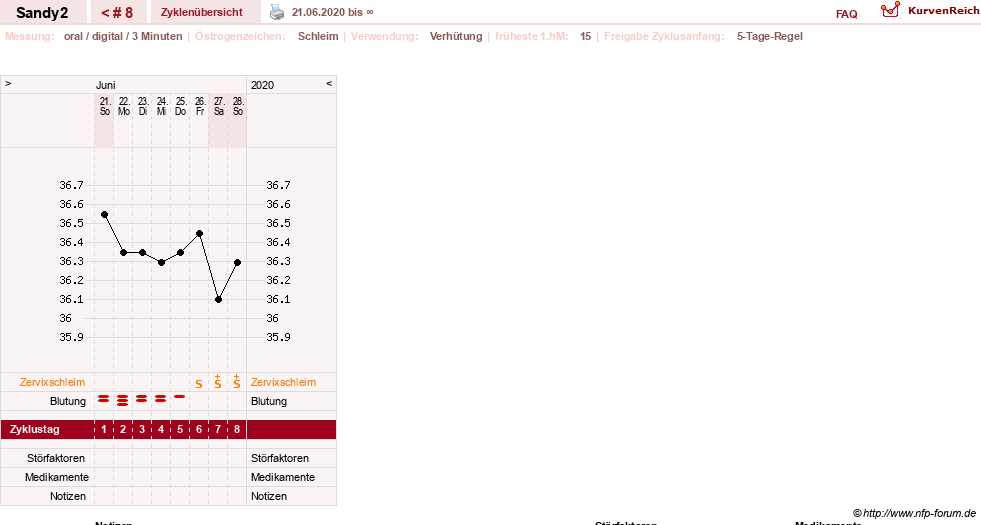Screen dimensions: 981x525
Task: Click the right Notizen row label
Action: tap(269, 496)
